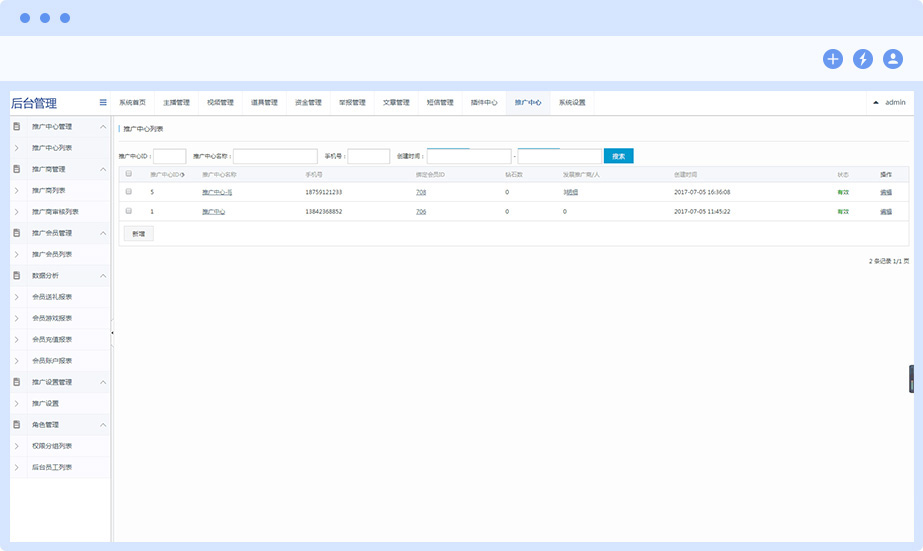Screen dimensions: 923x551
Task: Tick the checkbox for row ID 5
Action: coord(128,191)
